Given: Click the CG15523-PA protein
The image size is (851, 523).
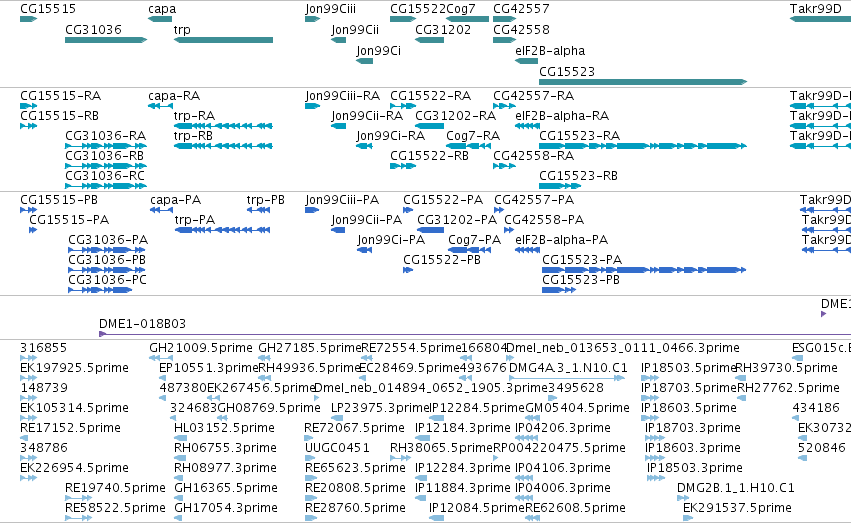Looking at the screenshot, I should pyautogui.click(x=644, y=270).
